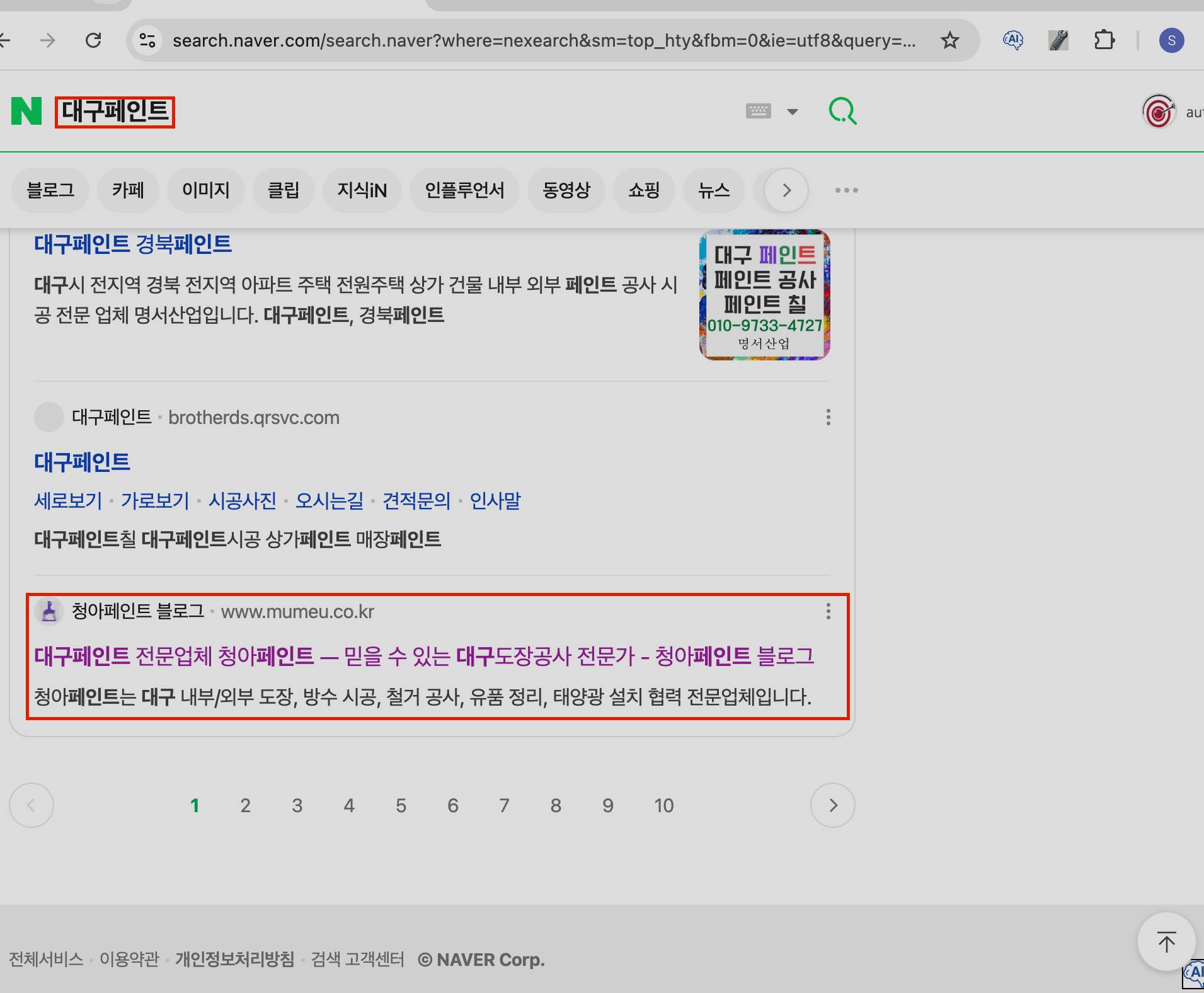This screenshot has width=1204, height=993.
Task: Click the brotherds.qrsvc.com site URL
Action: point(254,418)
